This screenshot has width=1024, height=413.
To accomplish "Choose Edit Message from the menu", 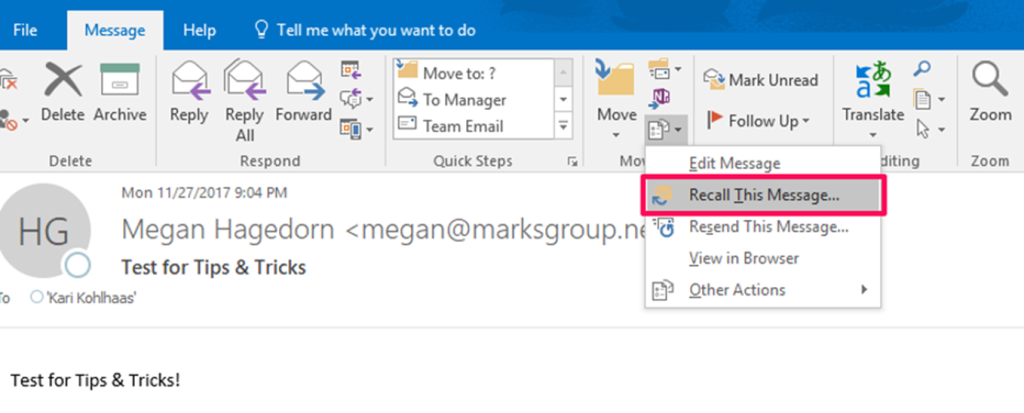I will pos(763,163).
